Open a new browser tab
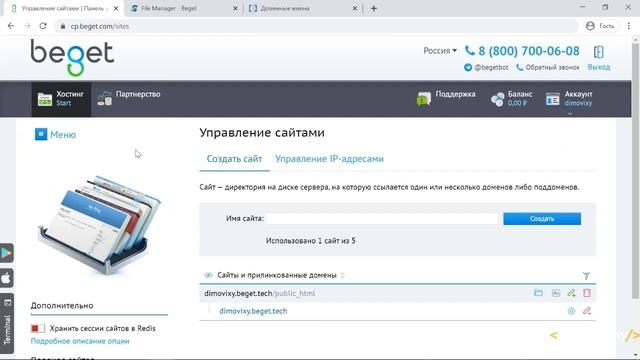The image size is (640, 360). point(374,8)
